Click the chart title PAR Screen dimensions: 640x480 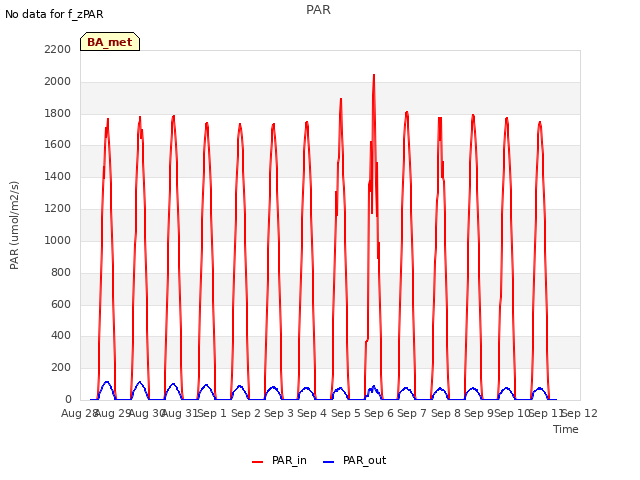coord(318,10)
